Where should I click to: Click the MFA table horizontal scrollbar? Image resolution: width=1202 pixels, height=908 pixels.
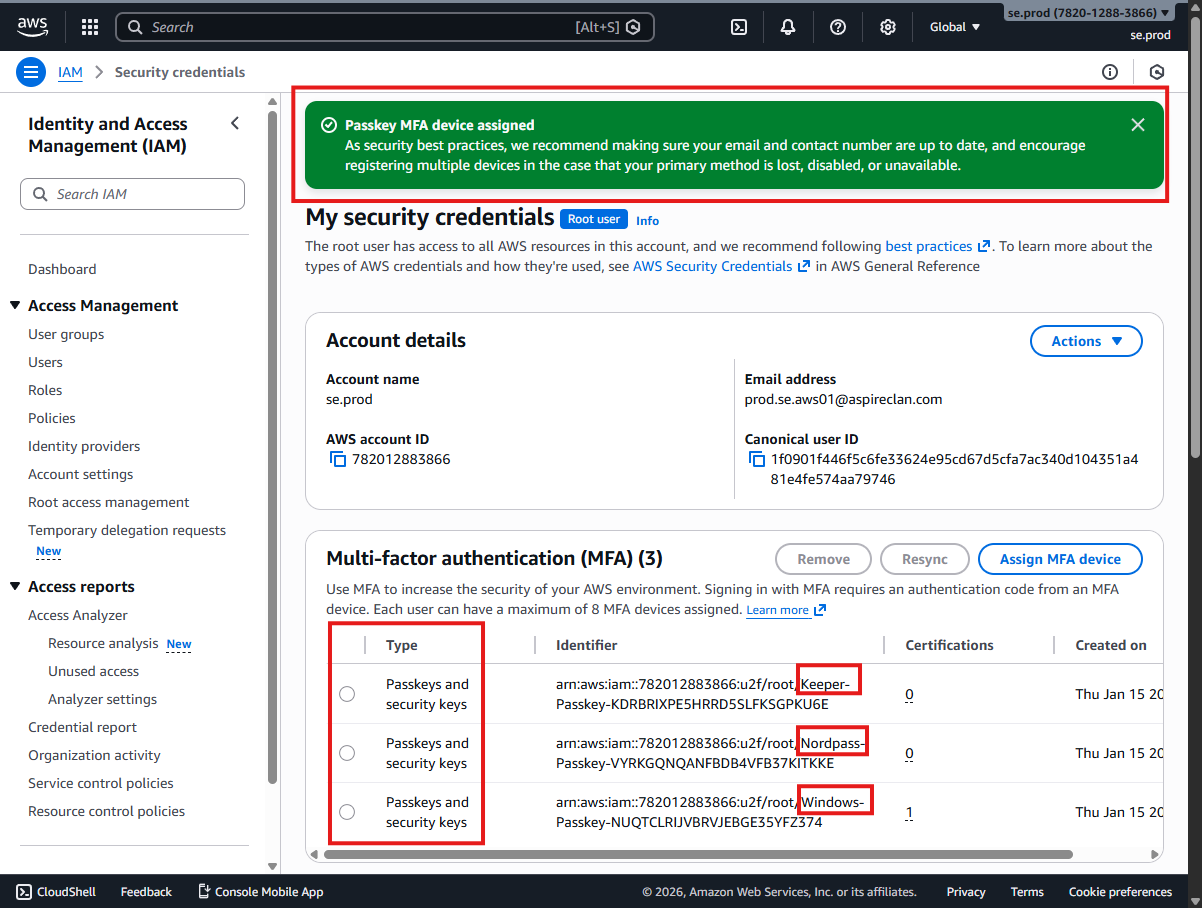[698, 854]
